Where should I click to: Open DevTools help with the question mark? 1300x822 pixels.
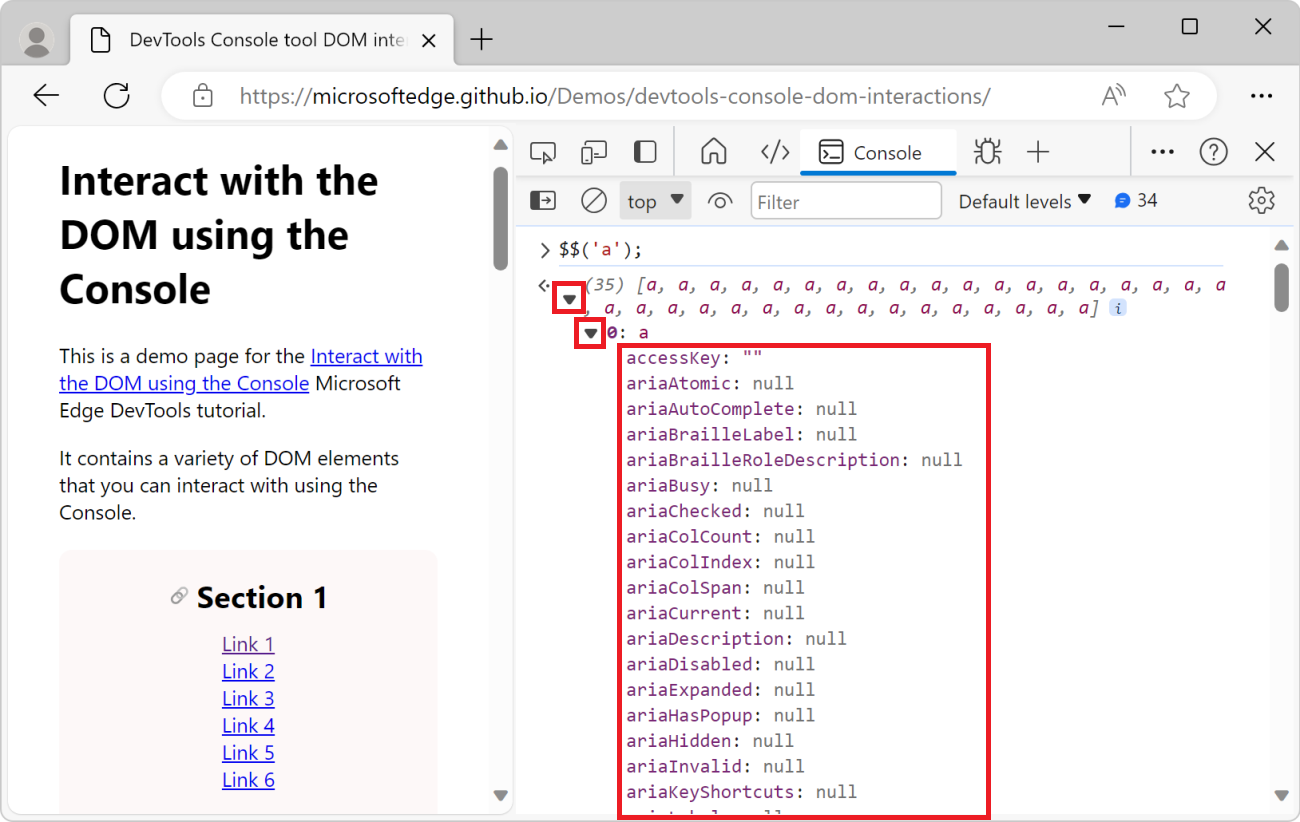click(1213, 151)
